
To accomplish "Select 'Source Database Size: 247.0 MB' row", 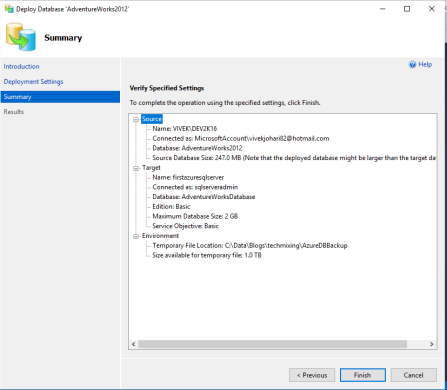I will [294, 158].
